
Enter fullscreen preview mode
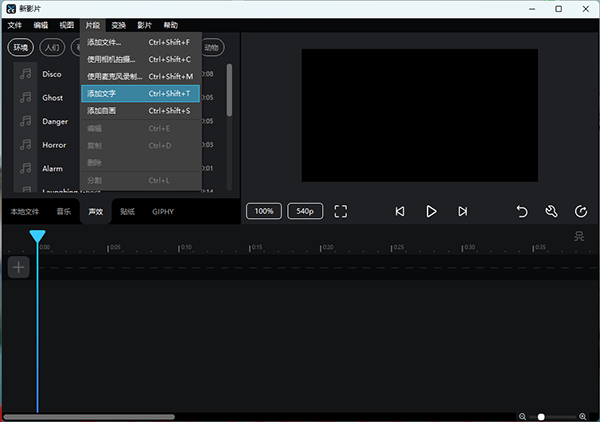click(341, 211)
